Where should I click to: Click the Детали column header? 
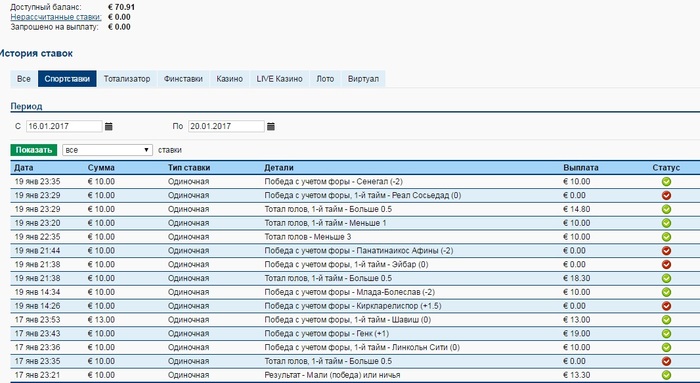pos(279,168)
